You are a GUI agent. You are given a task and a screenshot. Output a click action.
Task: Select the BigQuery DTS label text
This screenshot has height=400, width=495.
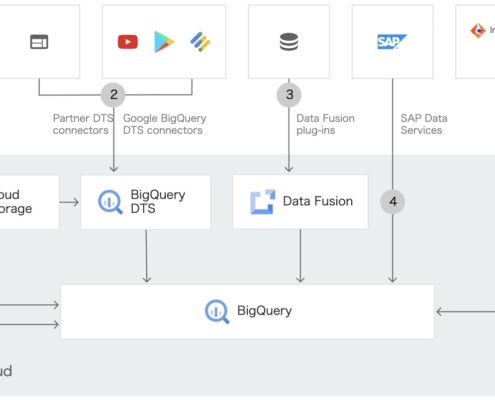point(158,201)
